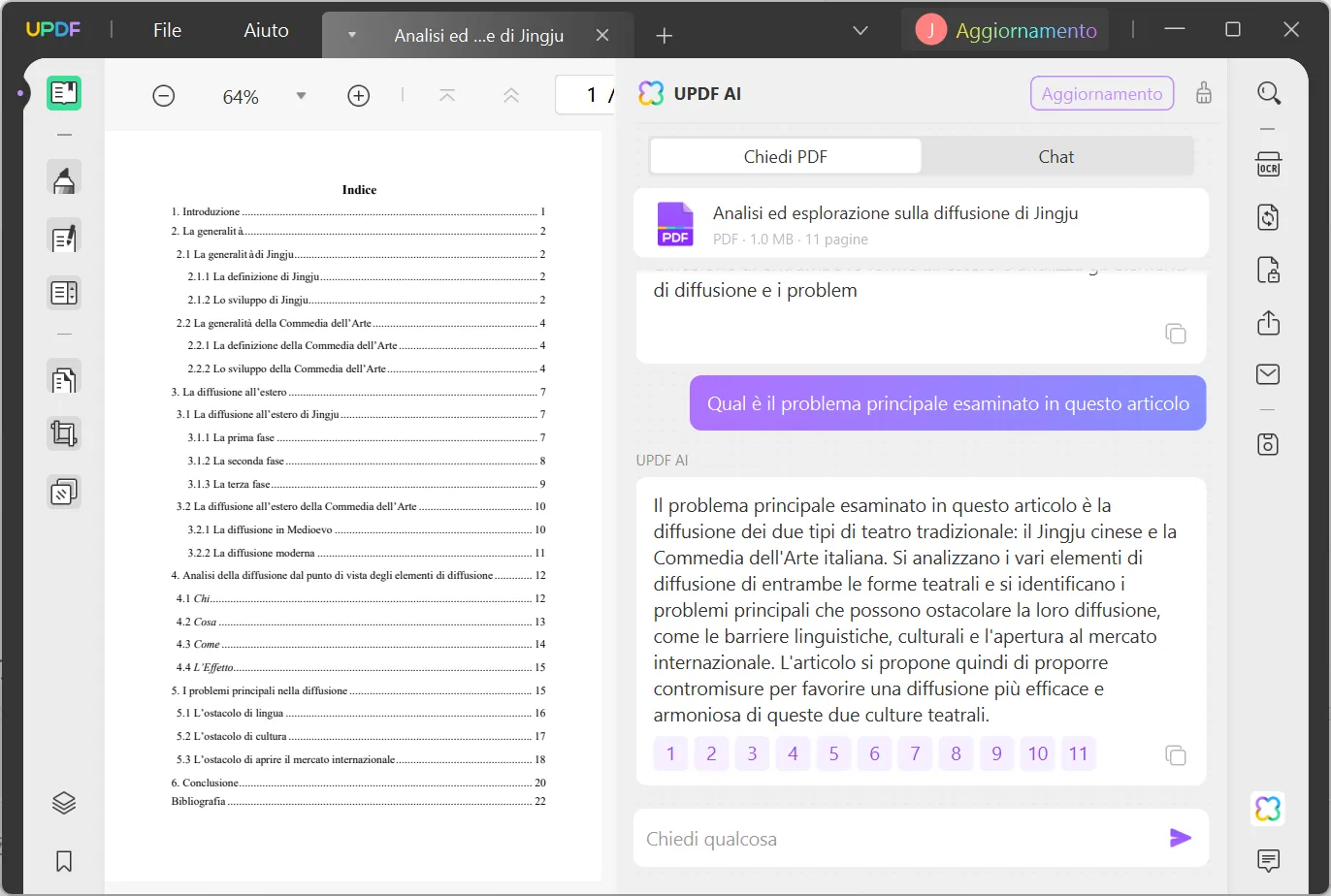
Task: Open the Organize Pages tool
Action: click(64, 377)
